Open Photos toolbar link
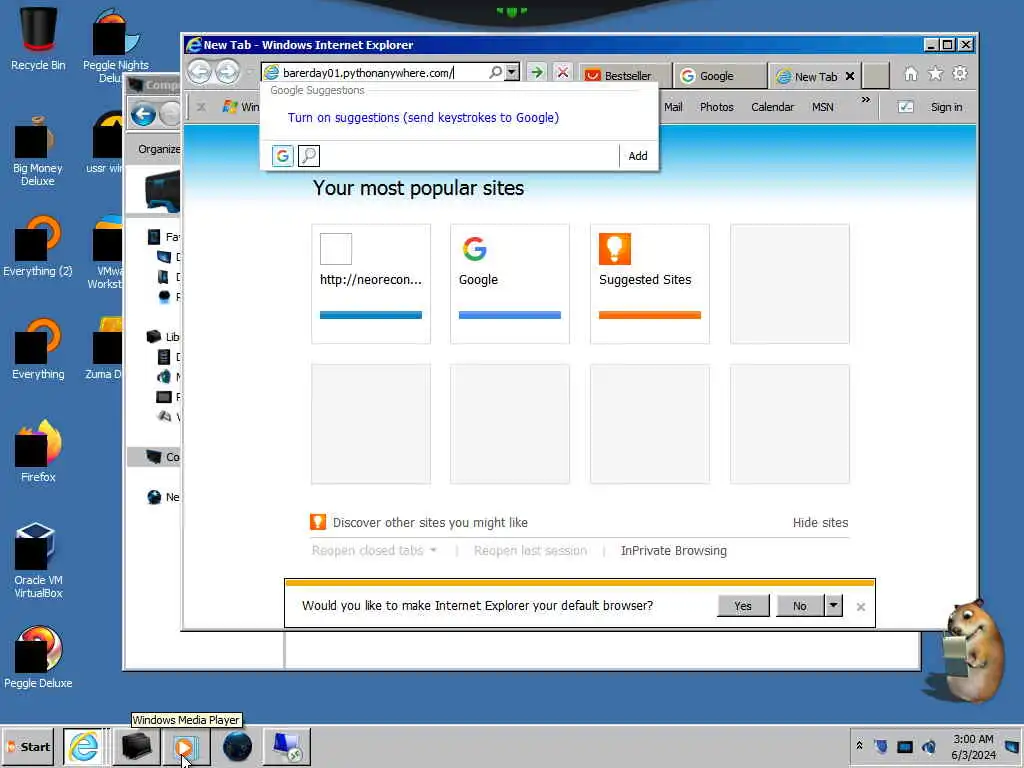This screenshot has height=768, width=1024. [716, 107]
